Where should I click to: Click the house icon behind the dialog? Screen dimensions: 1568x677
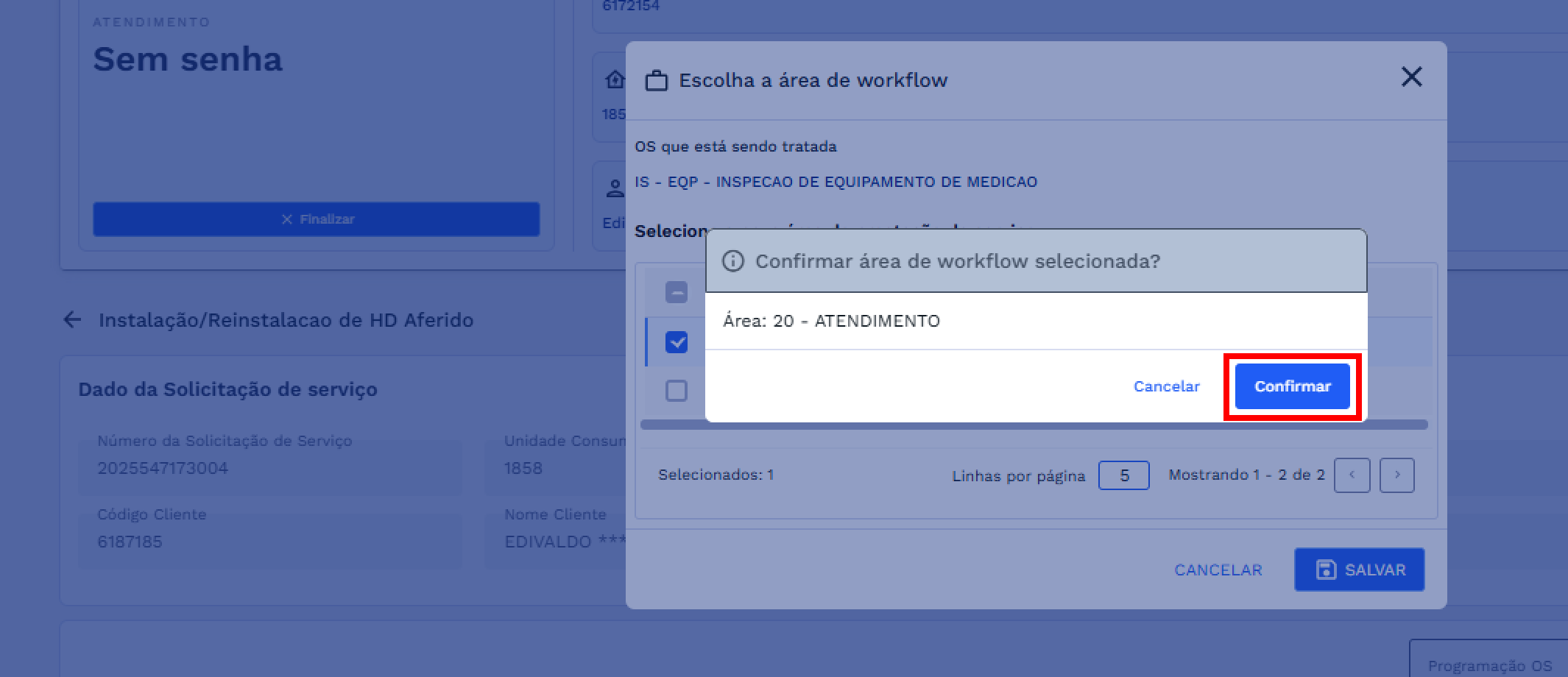pyautogui.click(x=615, y=79)
